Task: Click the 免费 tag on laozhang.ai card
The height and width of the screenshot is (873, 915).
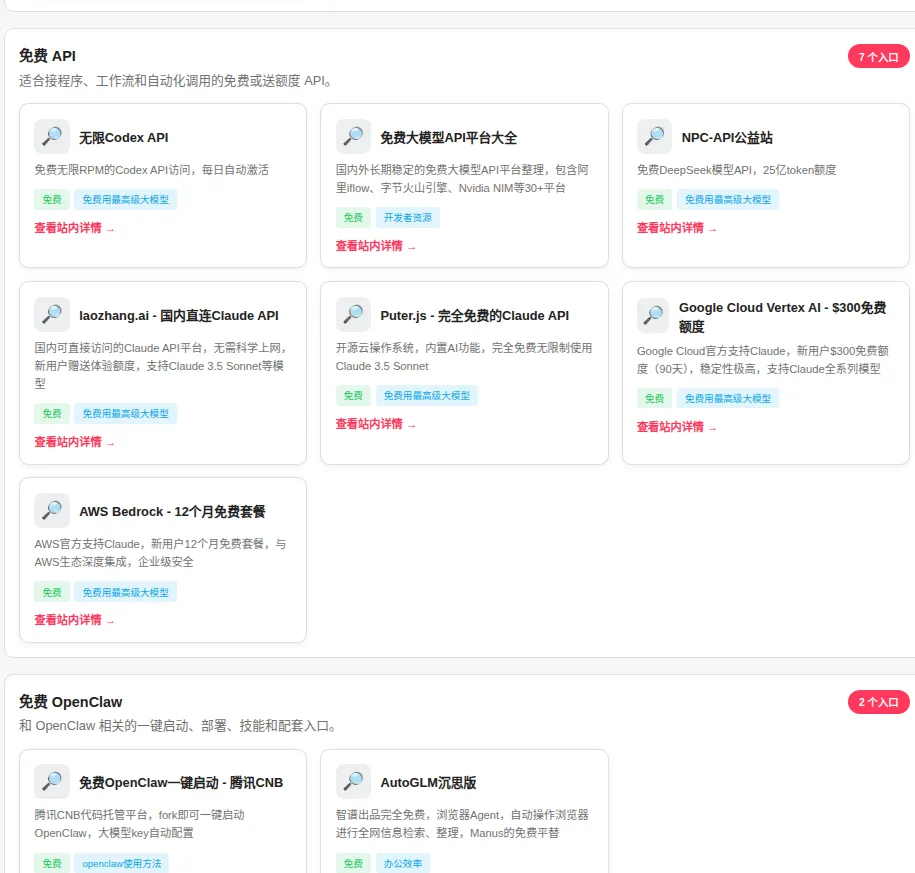Action: (x=52, y=414)
